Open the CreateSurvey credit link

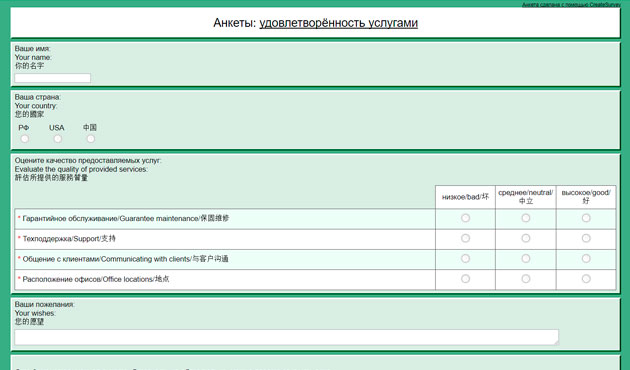point(571,4)
